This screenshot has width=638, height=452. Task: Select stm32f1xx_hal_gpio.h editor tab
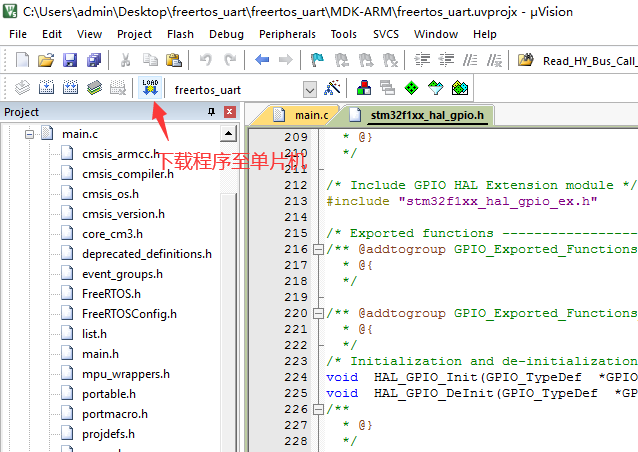tap(419, 115)
